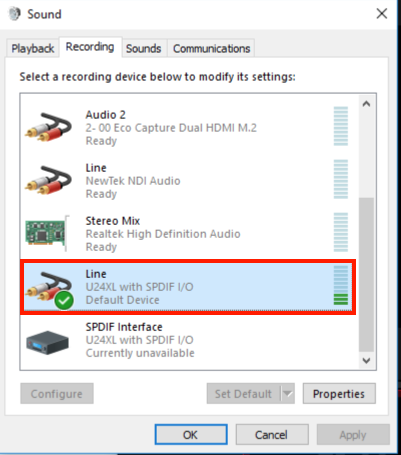Click the green default device checkmark badge
The height and width of the screenshot is (455, 401).
tap(64, 300)
